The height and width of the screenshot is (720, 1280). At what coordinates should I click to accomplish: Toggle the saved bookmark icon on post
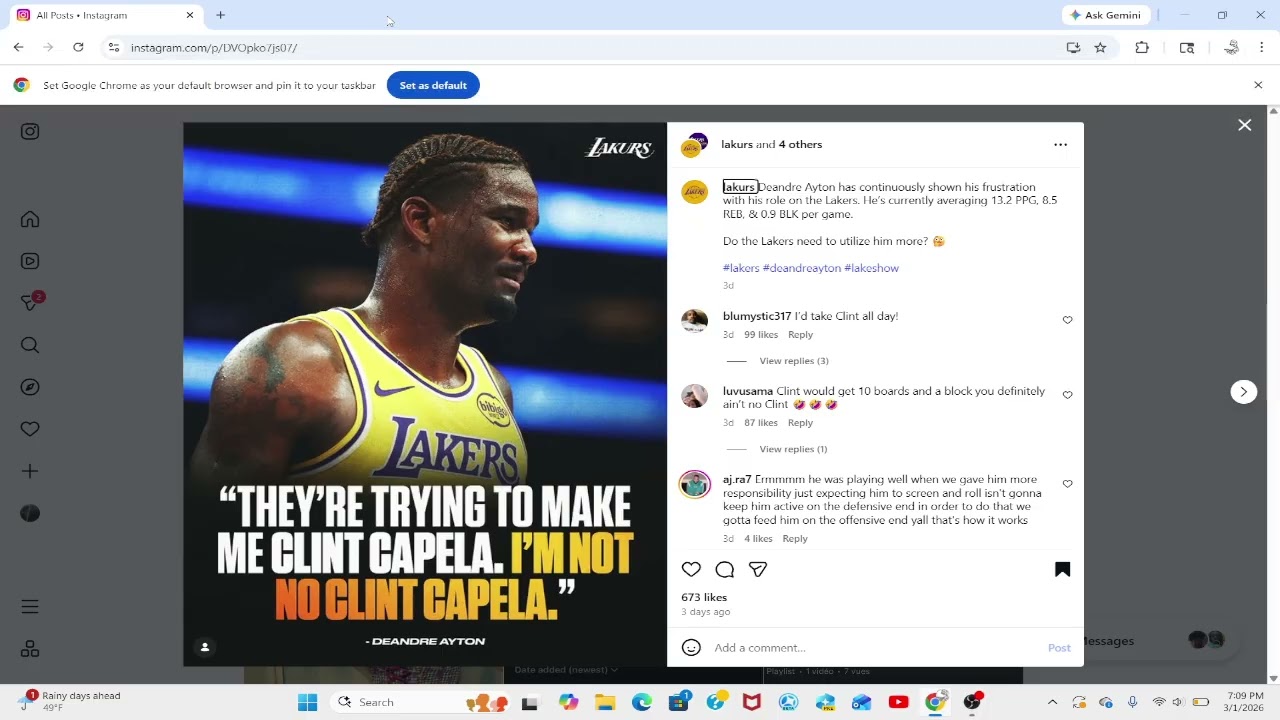coord(1062,569)
